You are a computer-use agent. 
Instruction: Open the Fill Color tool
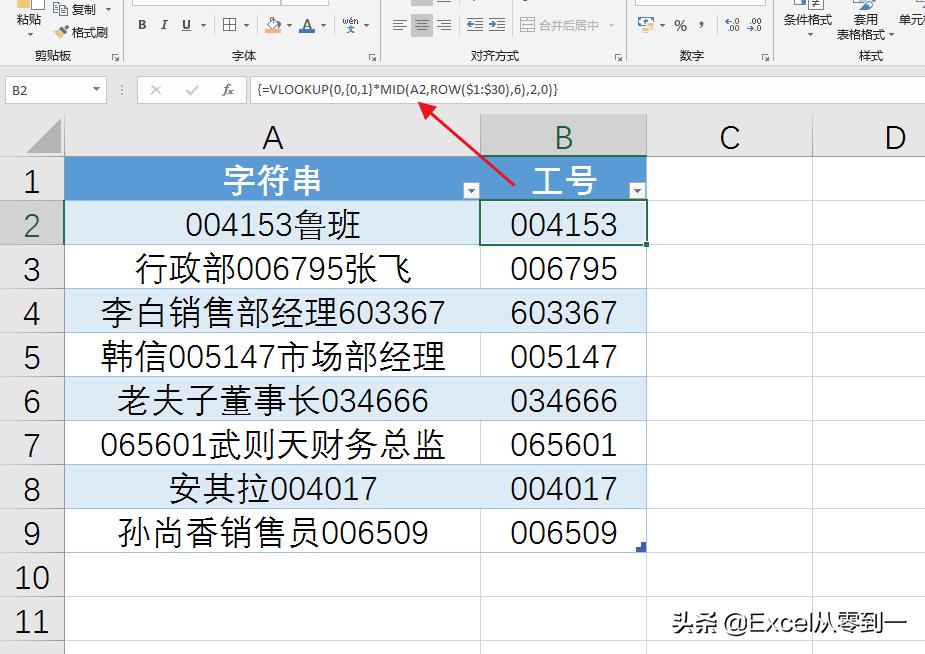coord(275,24)
